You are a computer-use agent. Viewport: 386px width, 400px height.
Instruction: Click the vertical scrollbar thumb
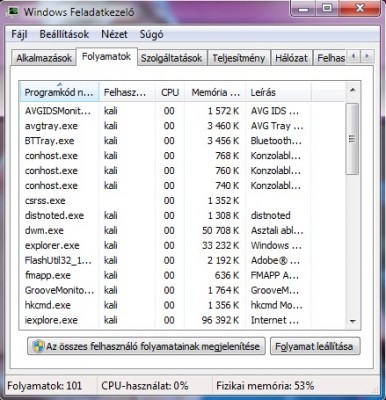tap(352, 138)
